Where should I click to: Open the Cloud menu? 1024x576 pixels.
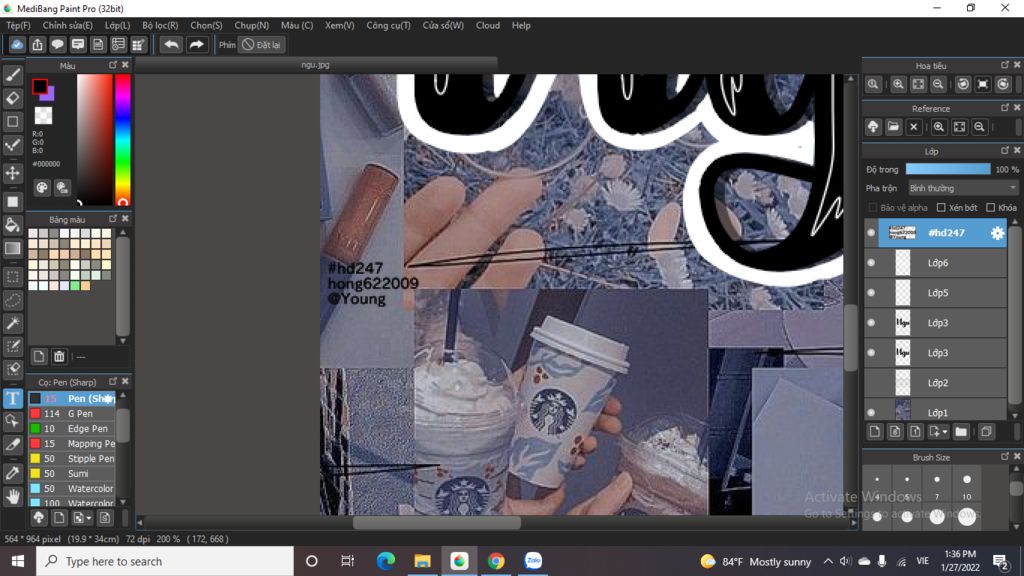coord(487,25)
